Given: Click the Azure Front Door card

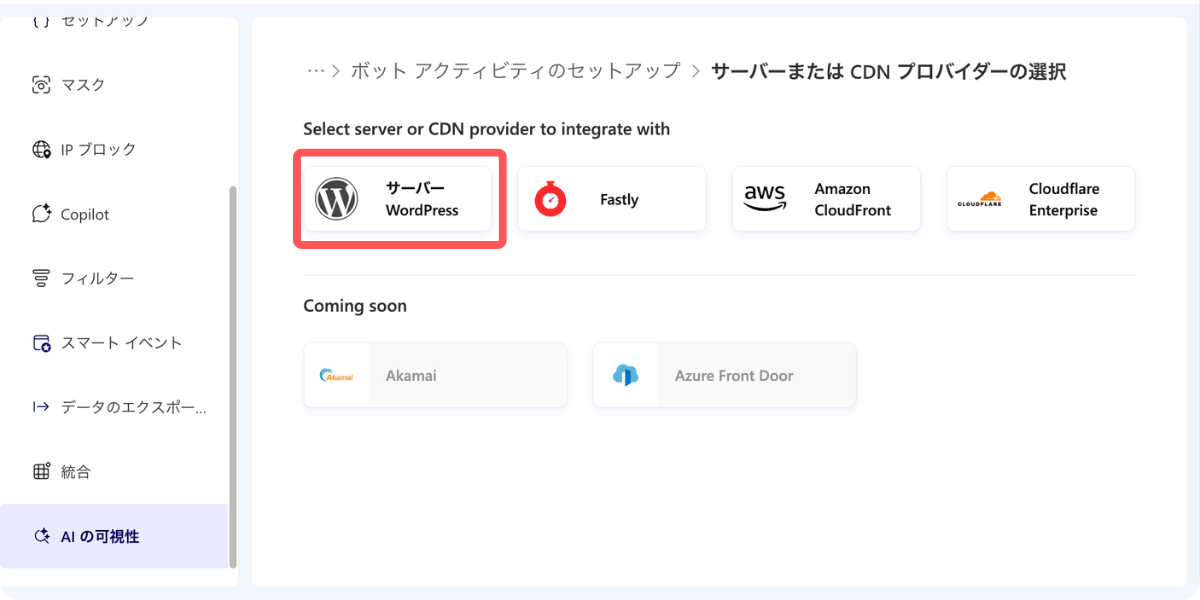Looking at the screenshot, I should pos(724,375).
